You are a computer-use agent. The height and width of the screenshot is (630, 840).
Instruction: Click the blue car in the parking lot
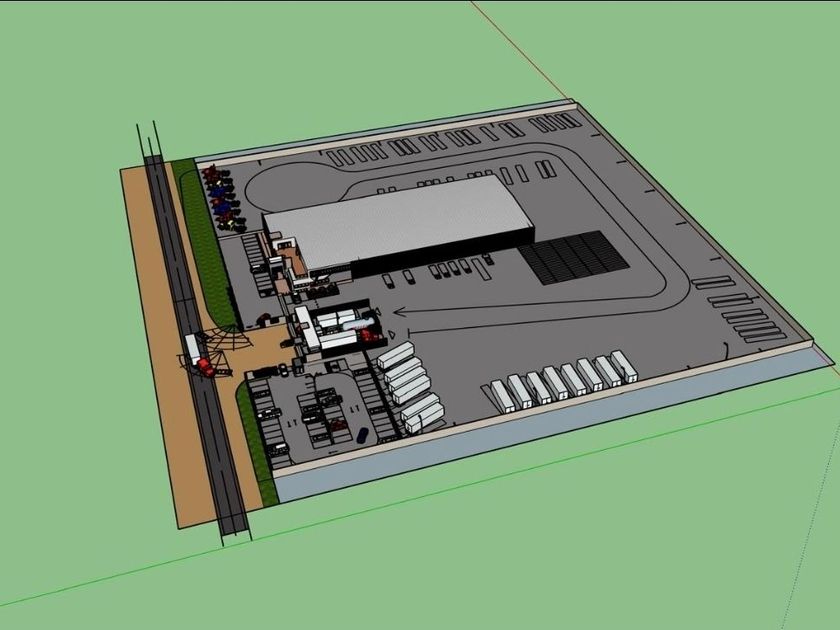363,434
